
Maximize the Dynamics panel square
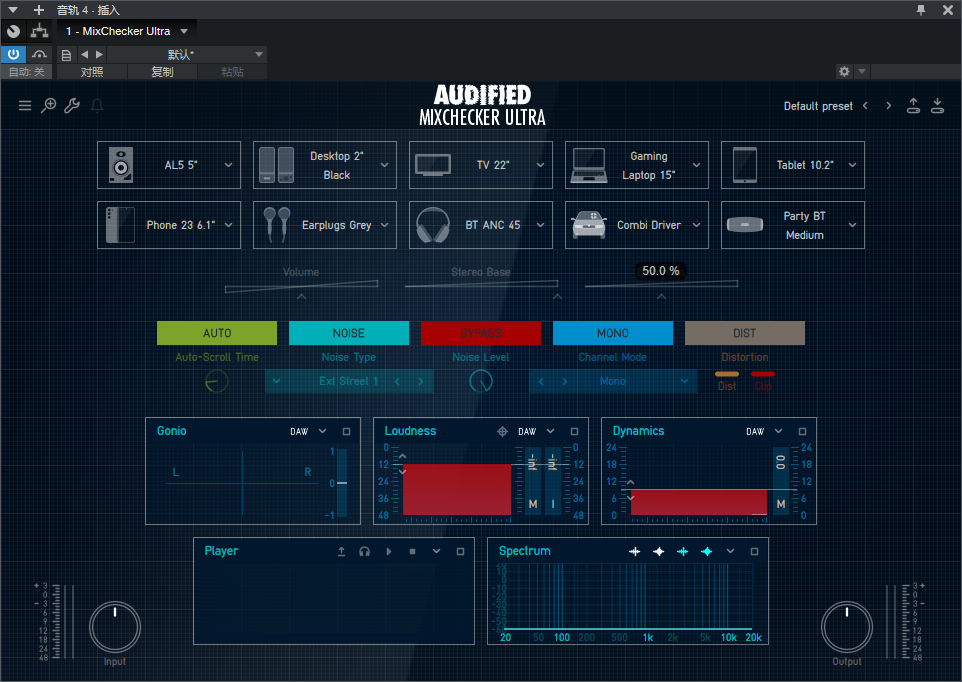802,432
